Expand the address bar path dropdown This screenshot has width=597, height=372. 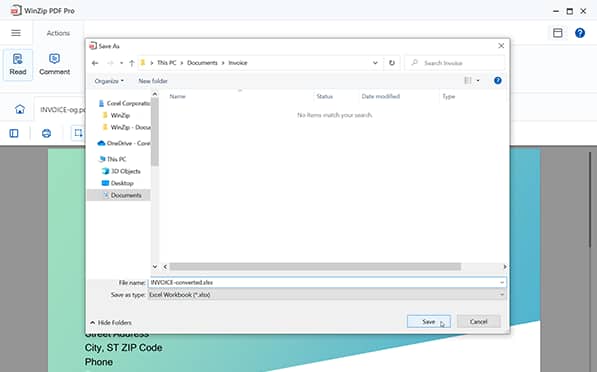tap(375, 63)
